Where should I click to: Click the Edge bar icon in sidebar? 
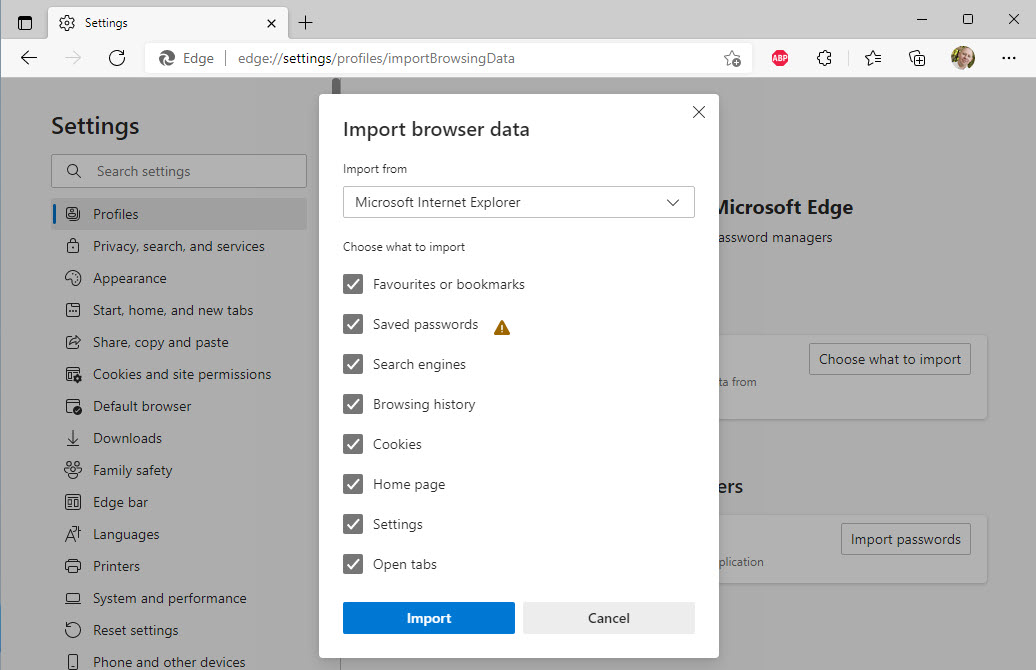(73, 502)
